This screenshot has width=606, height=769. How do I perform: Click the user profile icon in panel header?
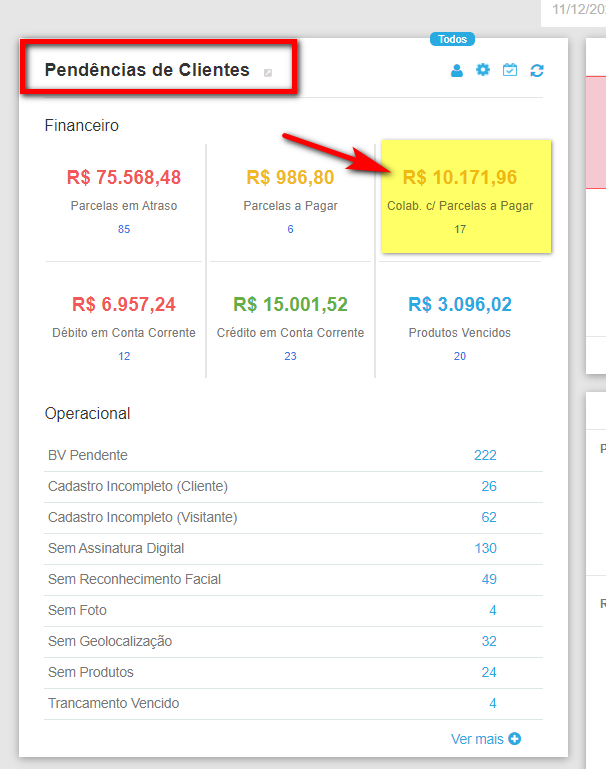[x=457, y=71]
